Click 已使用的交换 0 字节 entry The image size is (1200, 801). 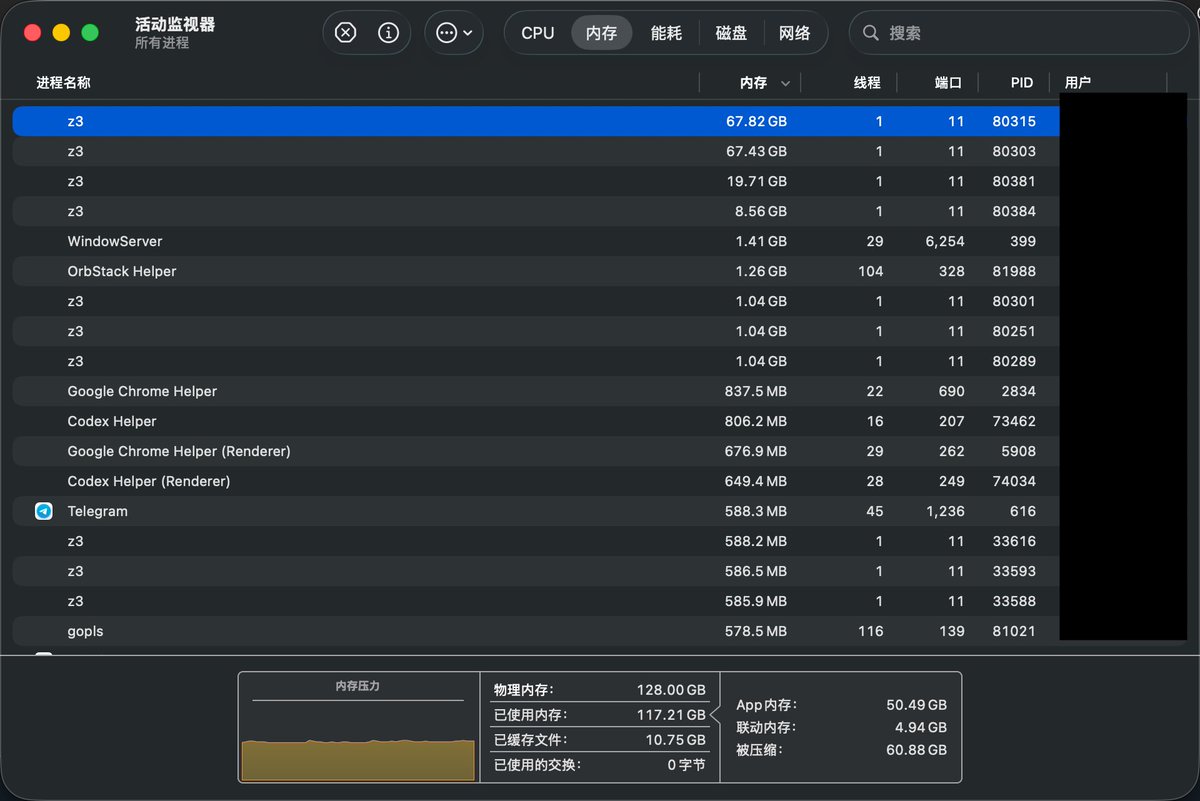[x=599, y=765]
